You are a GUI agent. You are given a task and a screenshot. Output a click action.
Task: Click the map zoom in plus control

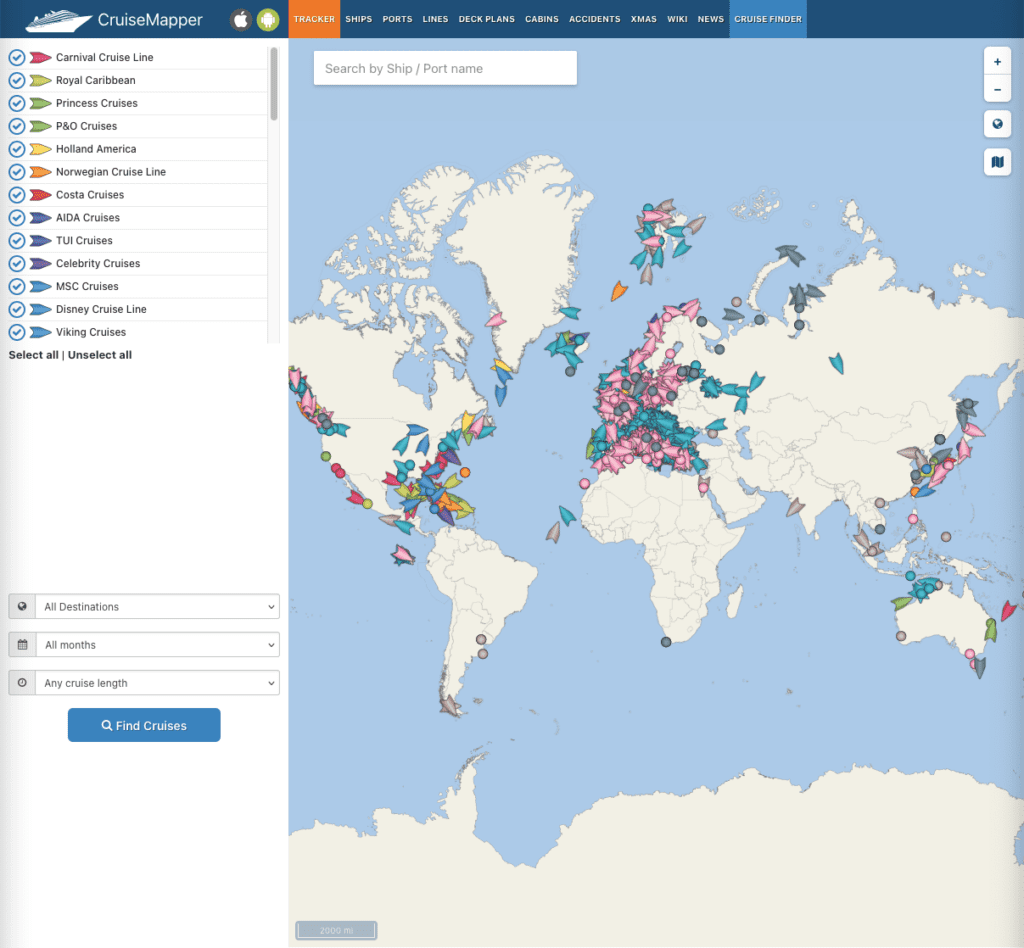997,61
